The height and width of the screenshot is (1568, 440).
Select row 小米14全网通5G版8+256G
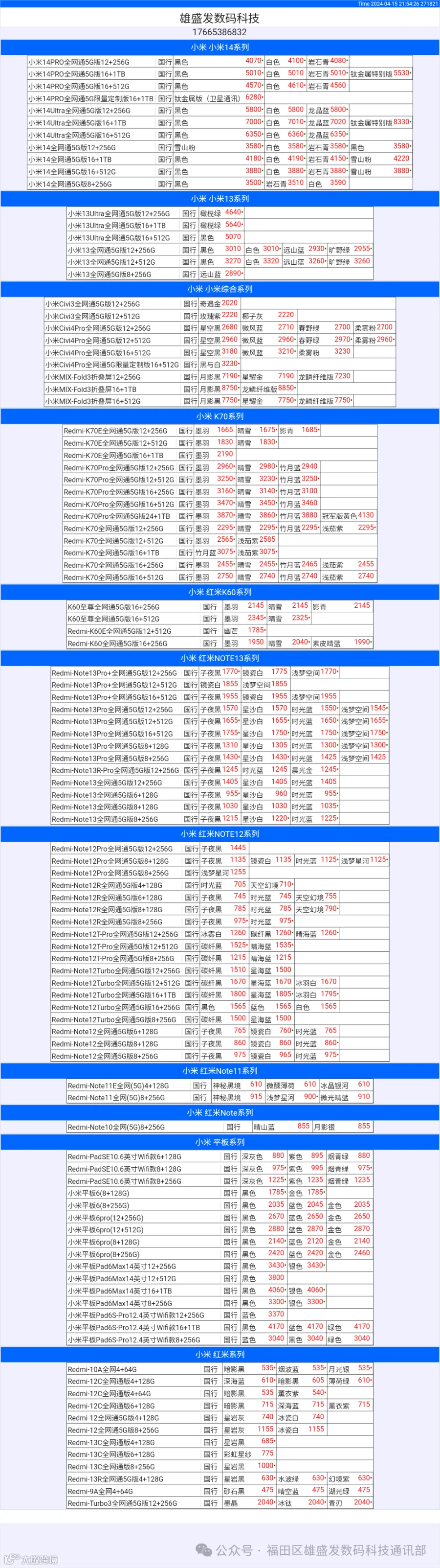pos(220,183)
